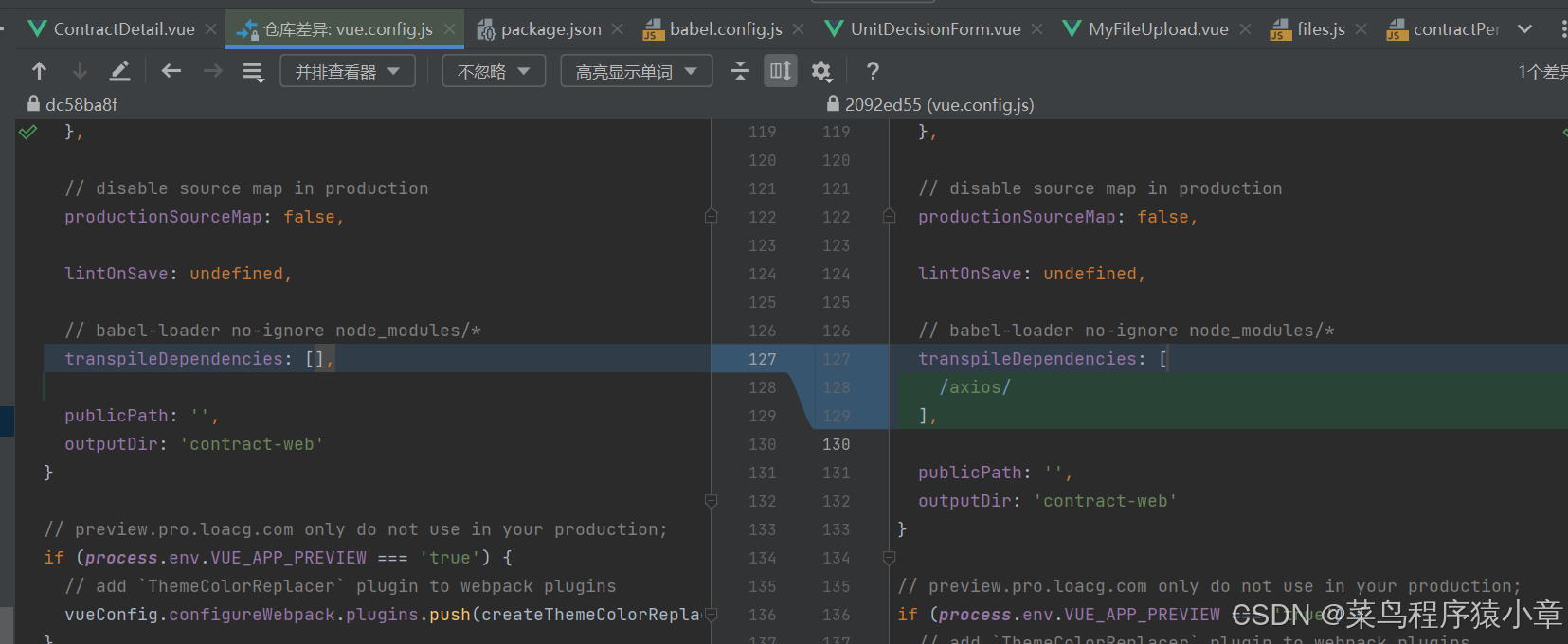
Task: Click '// babel-loader no-ignore node_modules/*' right comment
Action: point(1126,331)
